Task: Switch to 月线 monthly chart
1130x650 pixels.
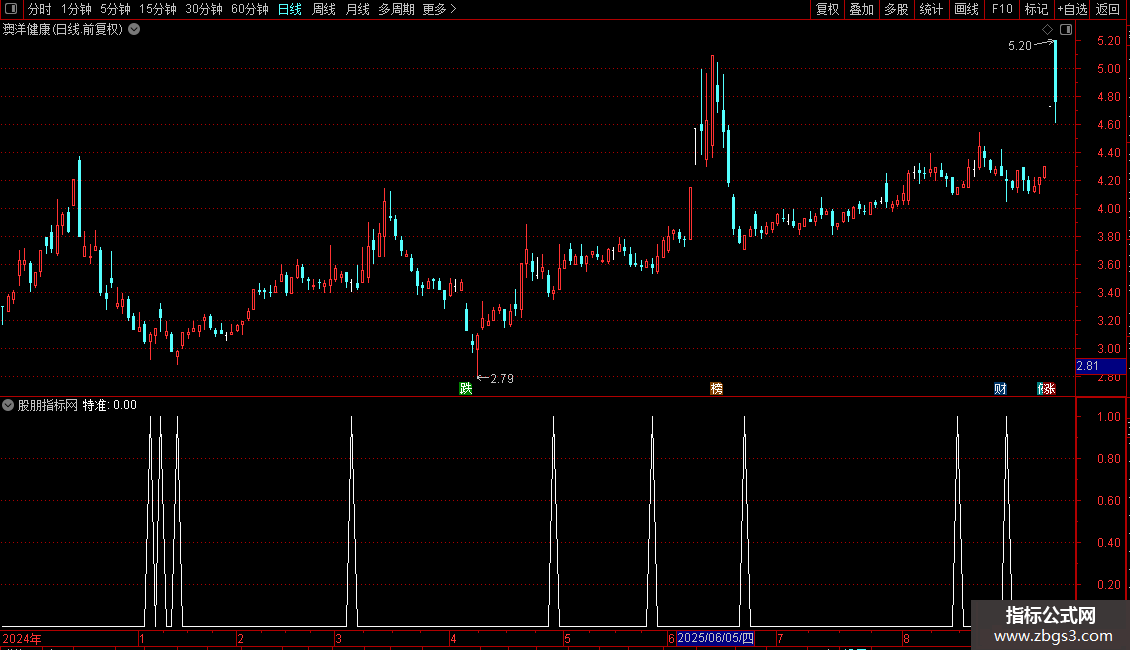Action: 357,9
